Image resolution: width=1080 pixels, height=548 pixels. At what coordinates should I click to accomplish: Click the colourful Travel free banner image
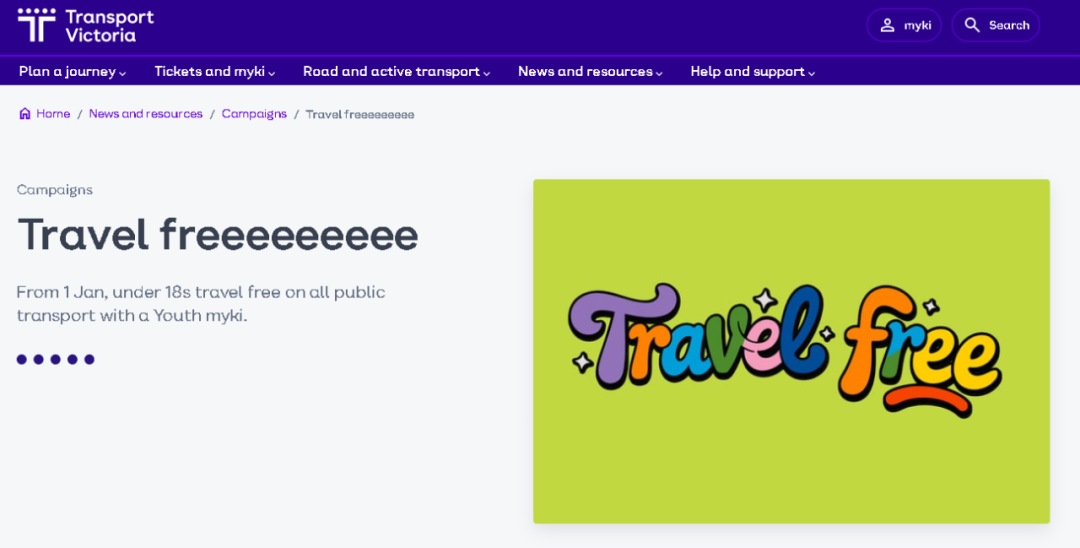coord(791,351)
